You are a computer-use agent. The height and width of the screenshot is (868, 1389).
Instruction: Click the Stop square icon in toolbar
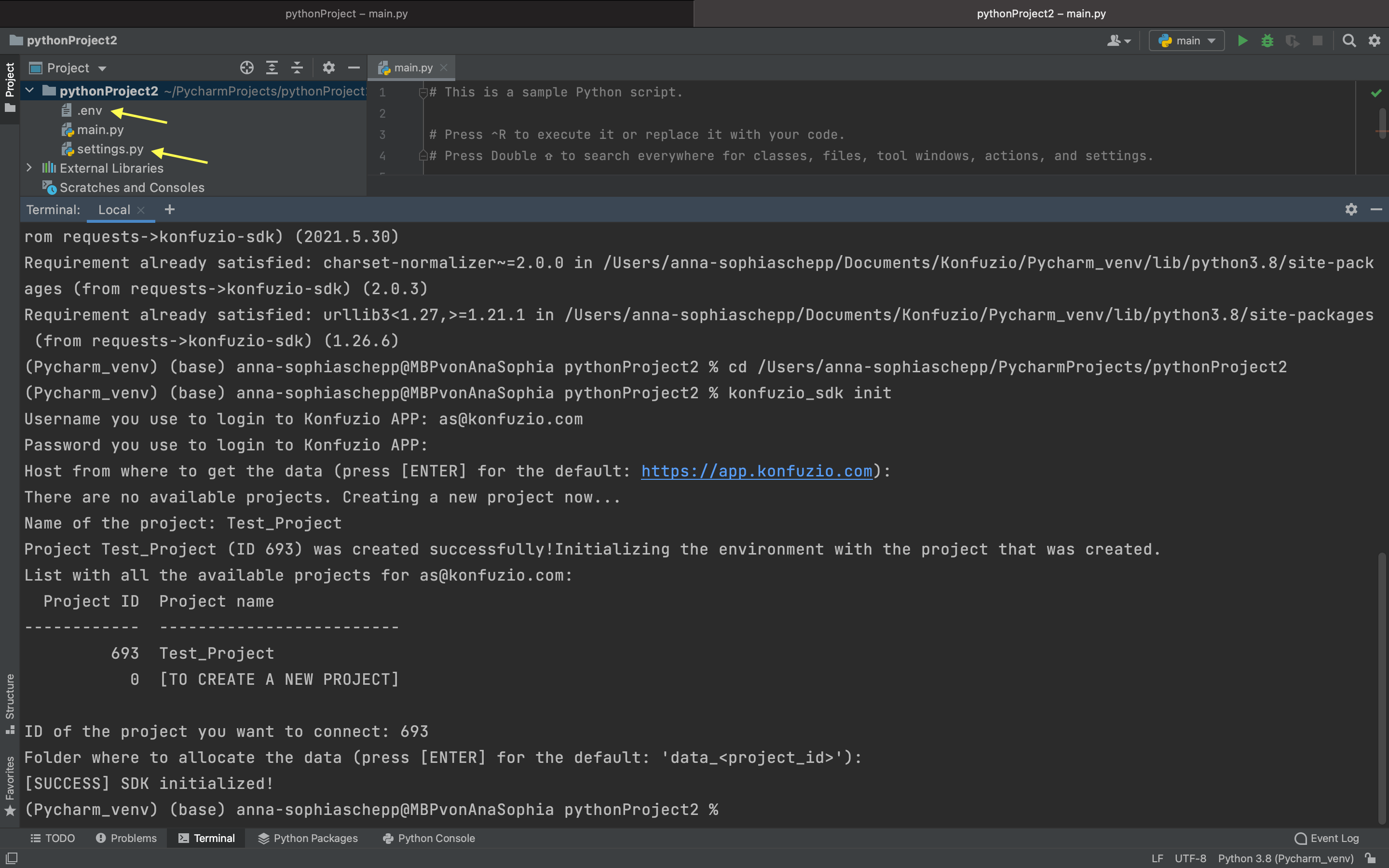(x=1317, y=41)
